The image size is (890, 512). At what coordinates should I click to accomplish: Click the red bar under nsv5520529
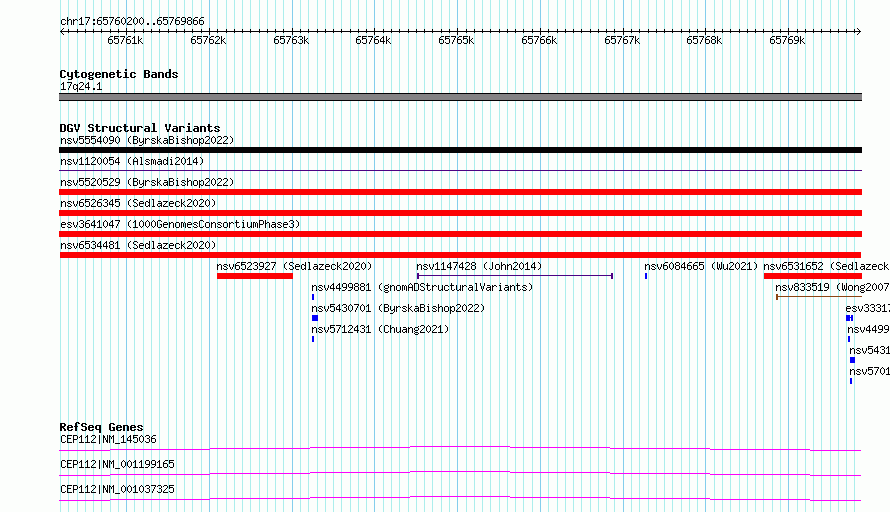(460, 192)
